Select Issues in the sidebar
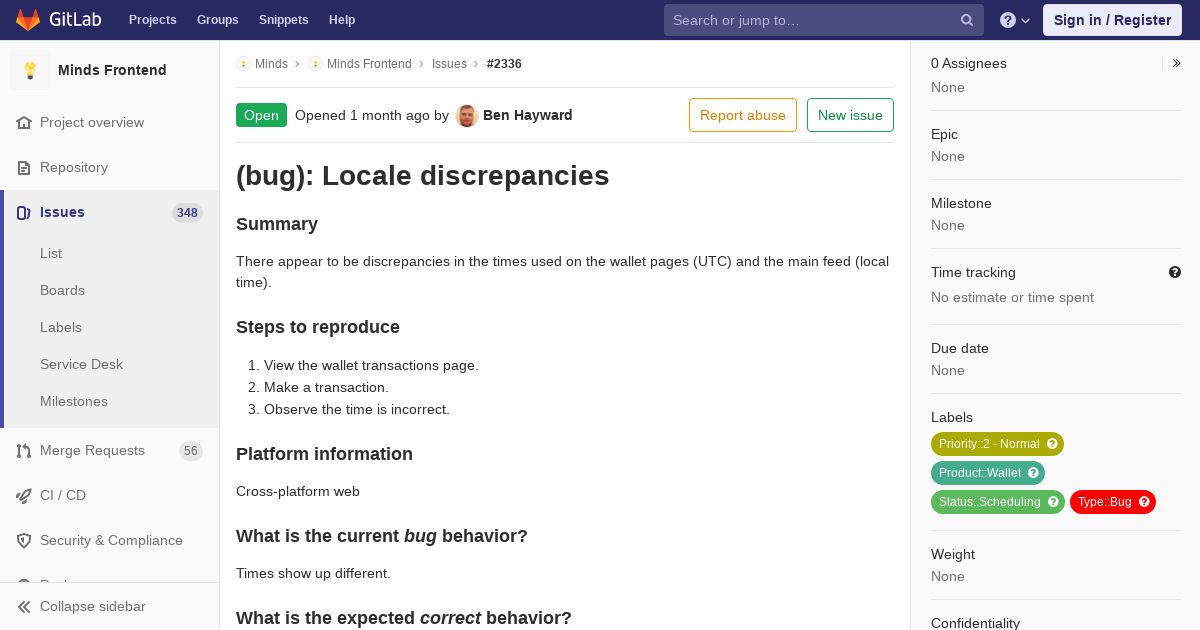The width and height of the screenshot is (1200, 630). [110, 212]
